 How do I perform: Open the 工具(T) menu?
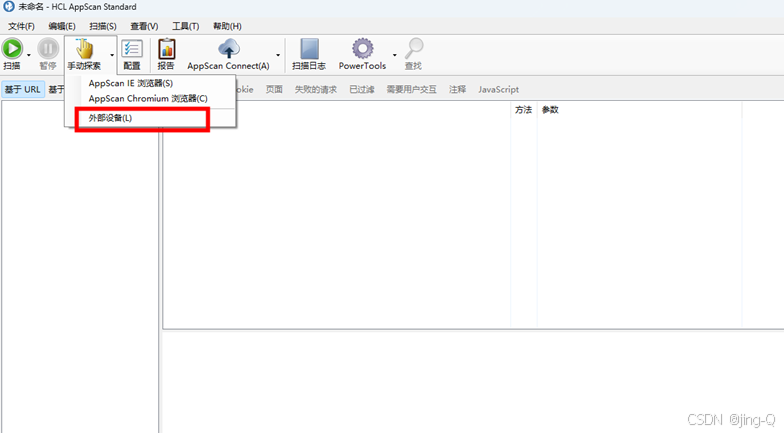[x=186, y=26]
